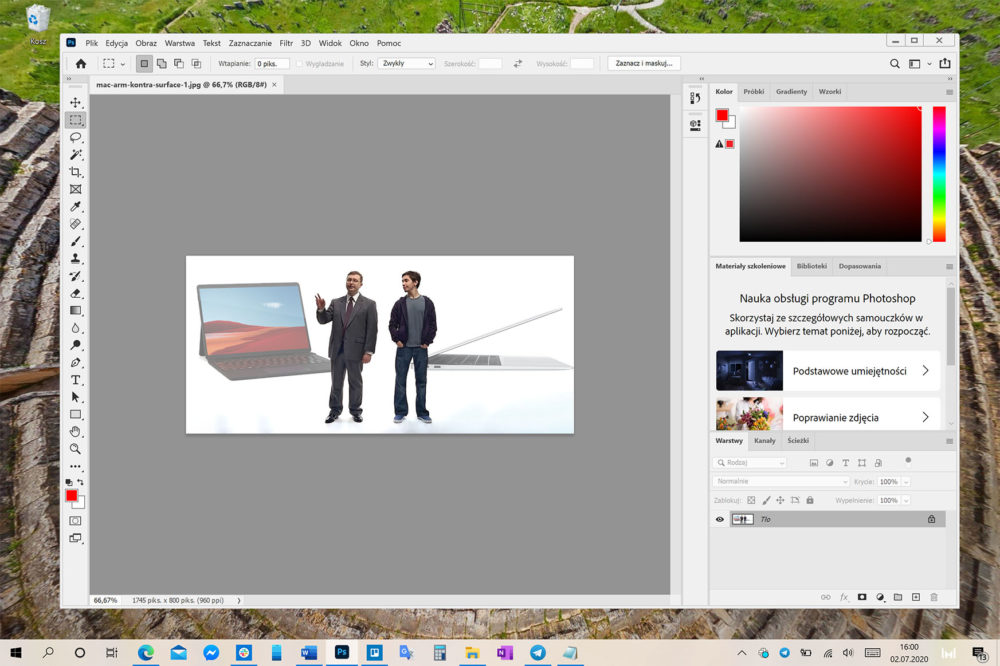Image resolution: width=1000 pixels, height=666 pixels.
Task: Pick a shade in the color field
Action: 830,174
